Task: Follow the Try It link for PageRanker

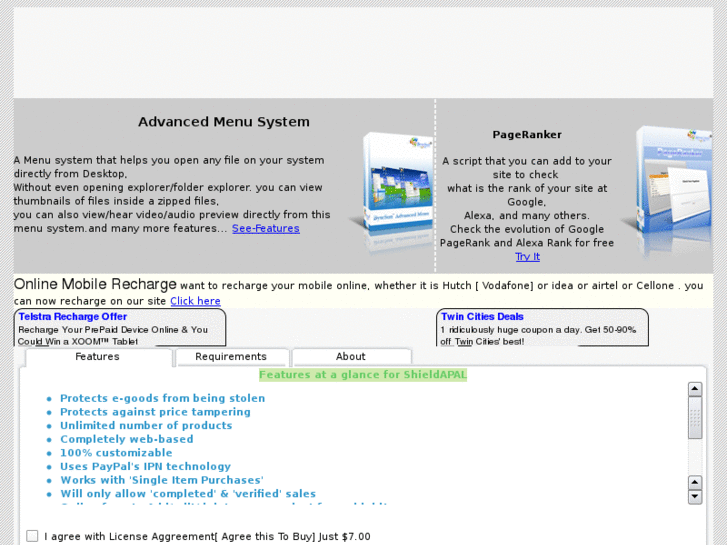Action: pyautogui.click(x=528, y=256)
